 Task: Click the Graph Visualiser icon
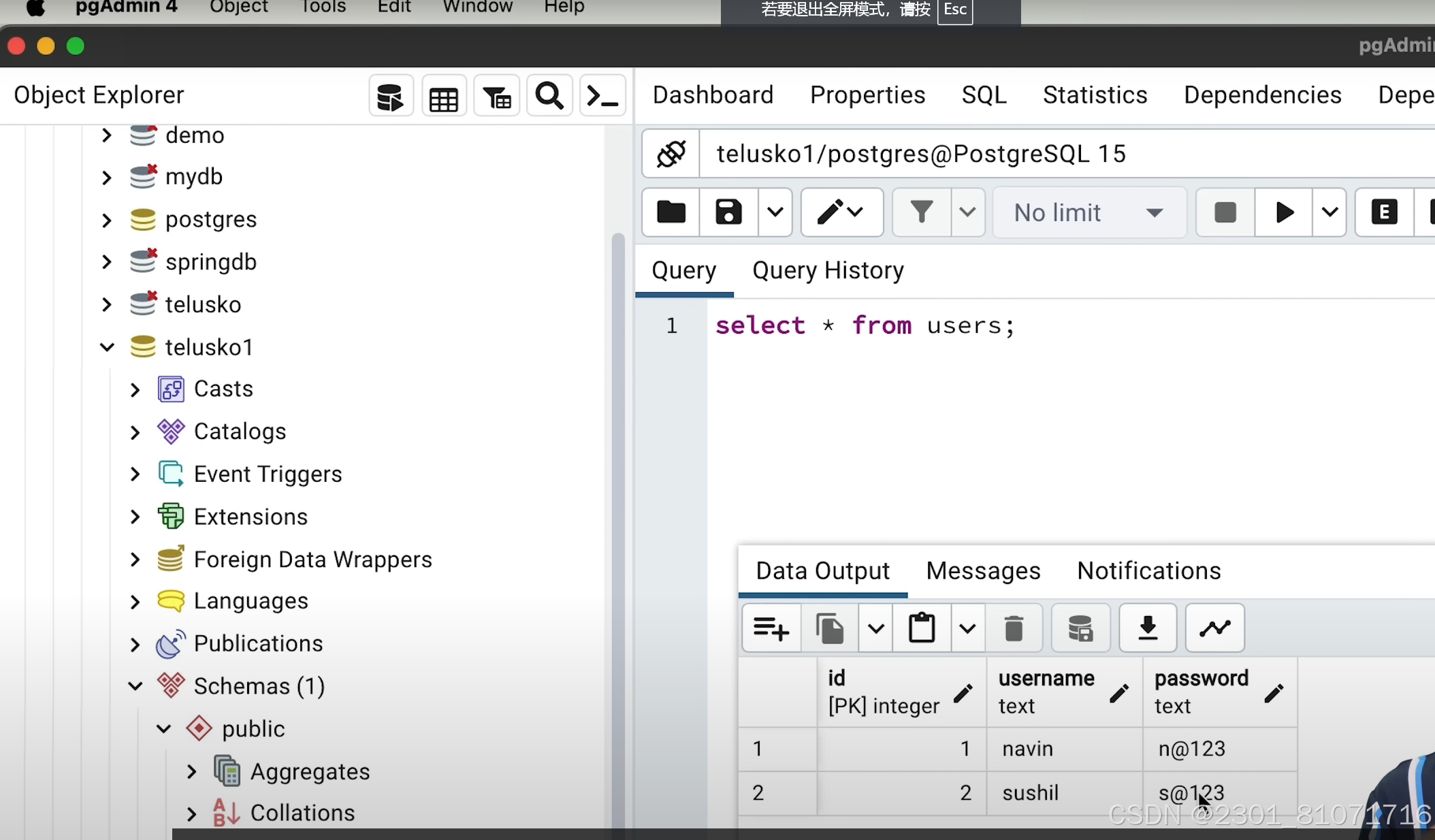click(x=1214, y=628)
